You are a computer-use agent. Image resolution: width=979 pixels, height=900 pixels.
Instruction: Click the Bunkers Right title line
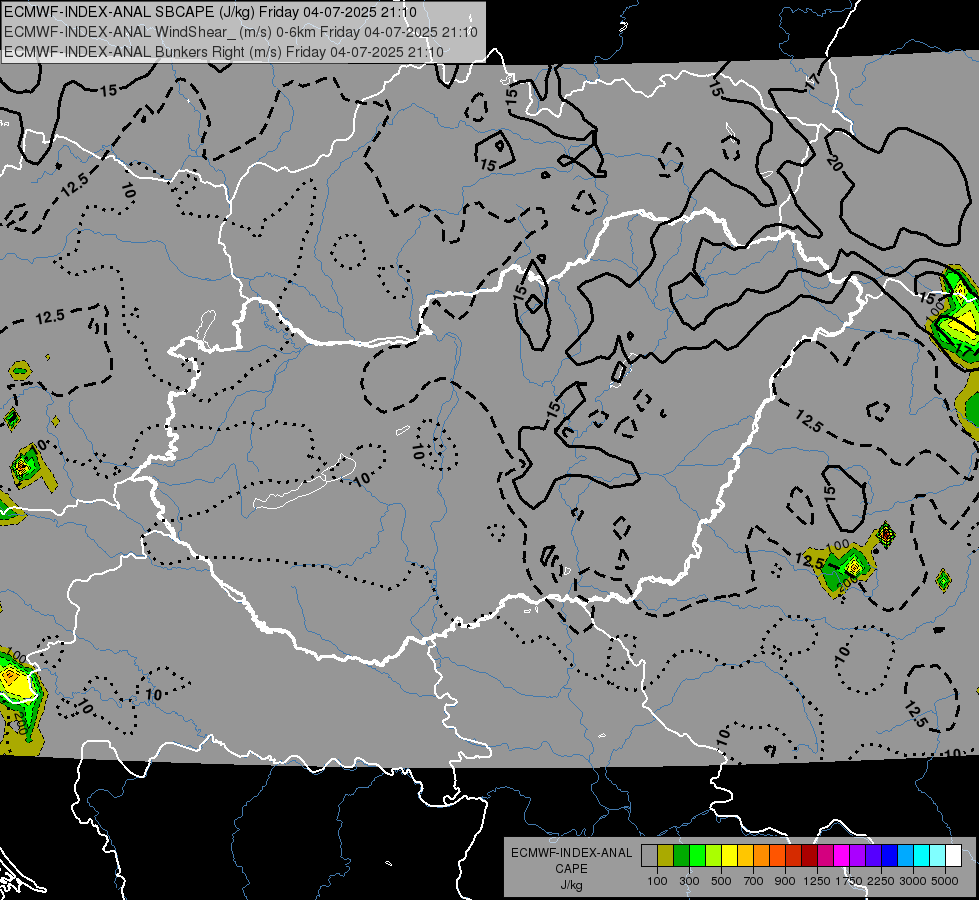224,52
